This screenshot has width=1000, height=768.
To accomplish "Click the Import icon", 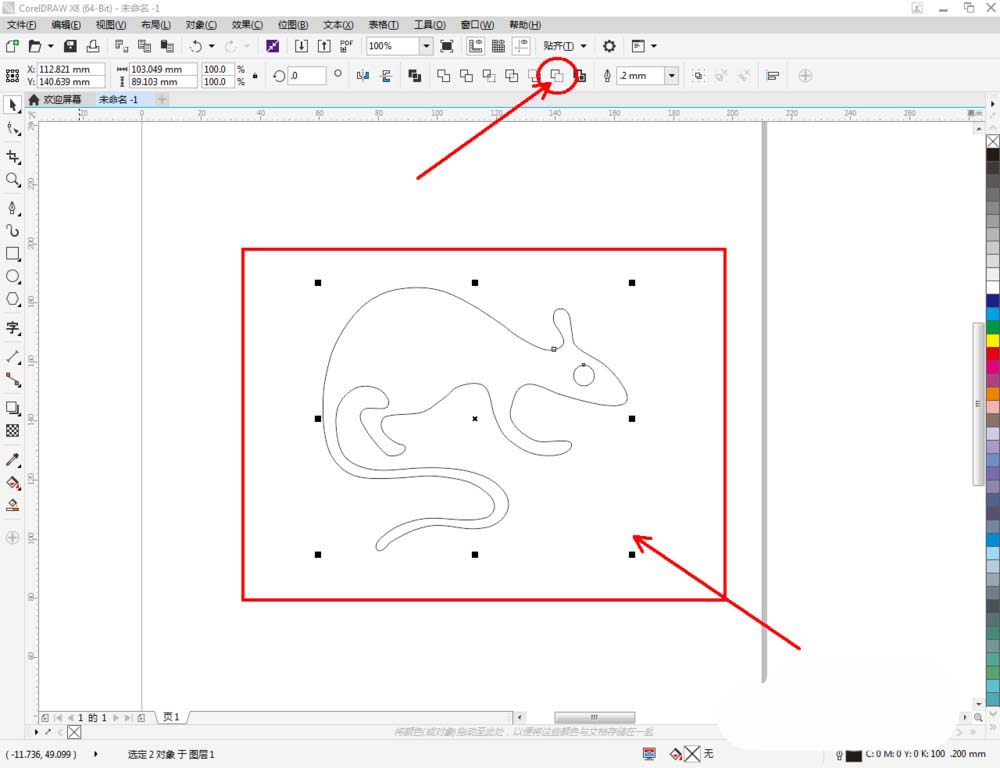I will coord(301,46).
